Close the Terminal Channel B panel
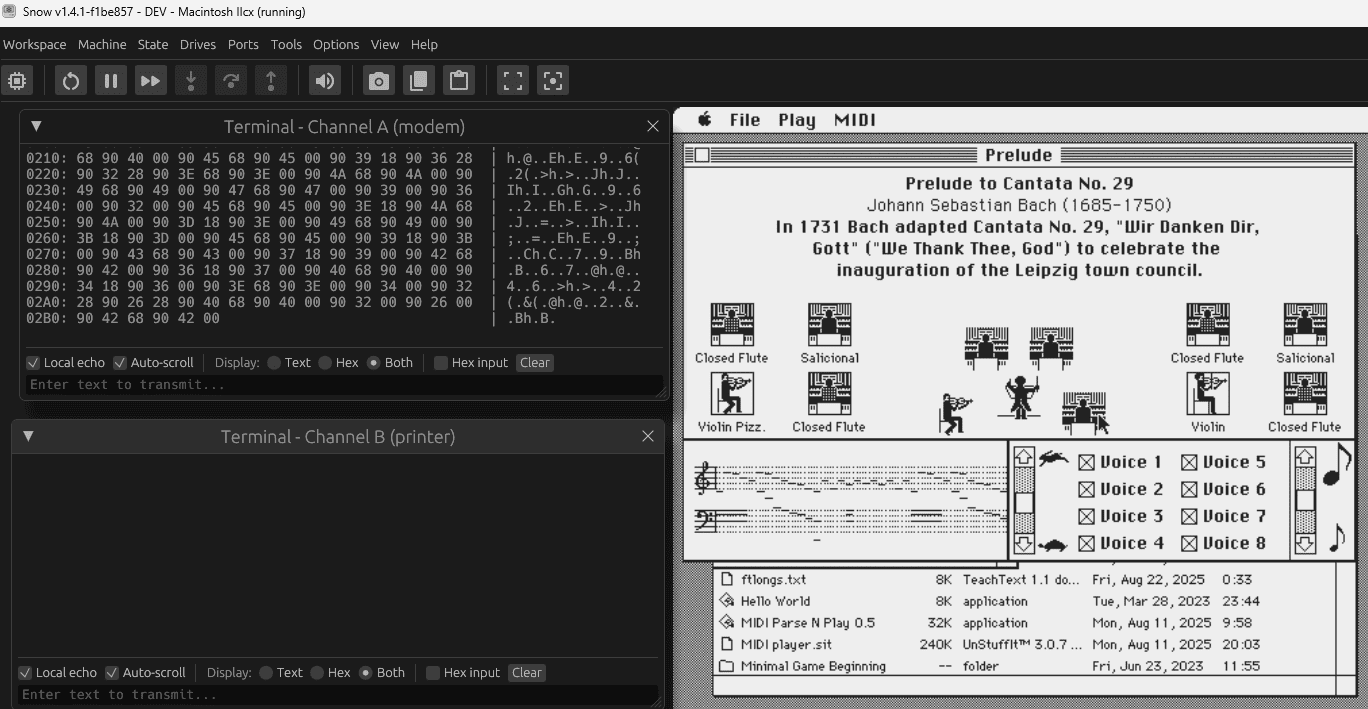 click(x=648, y=436)
